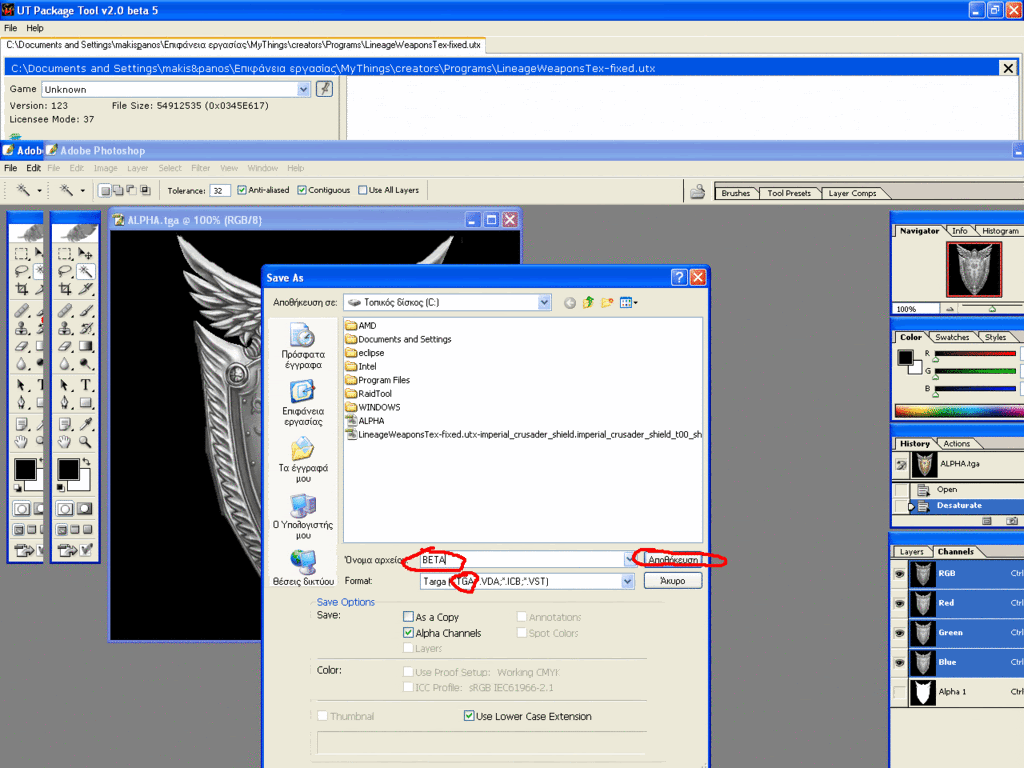Screen dimensions: 1024x768
Task: Click the Αποθήκευση save button
Action: 672,560
